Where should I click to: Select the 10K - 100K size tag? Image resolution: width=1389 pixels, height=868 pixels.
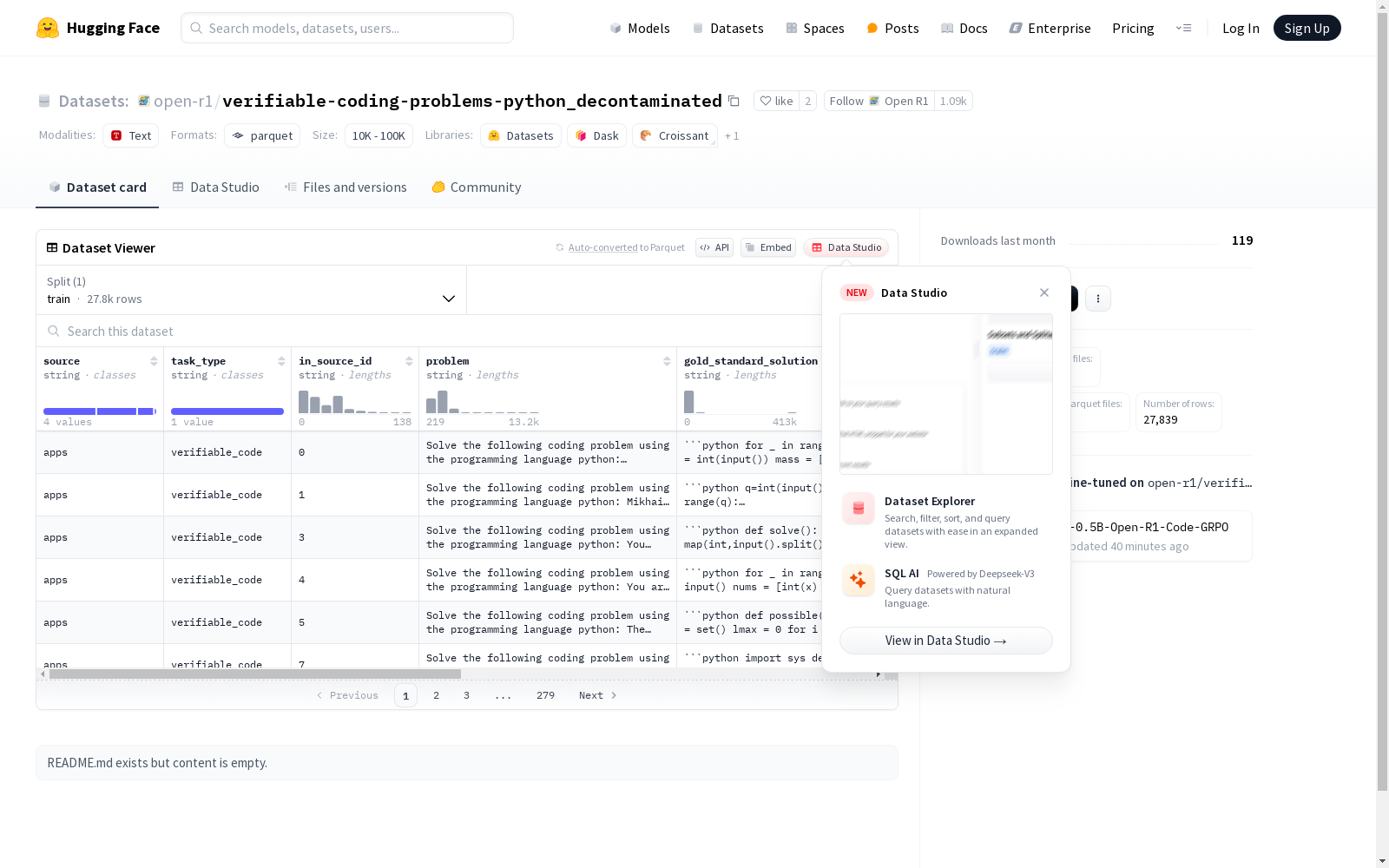tap(379, 135)
